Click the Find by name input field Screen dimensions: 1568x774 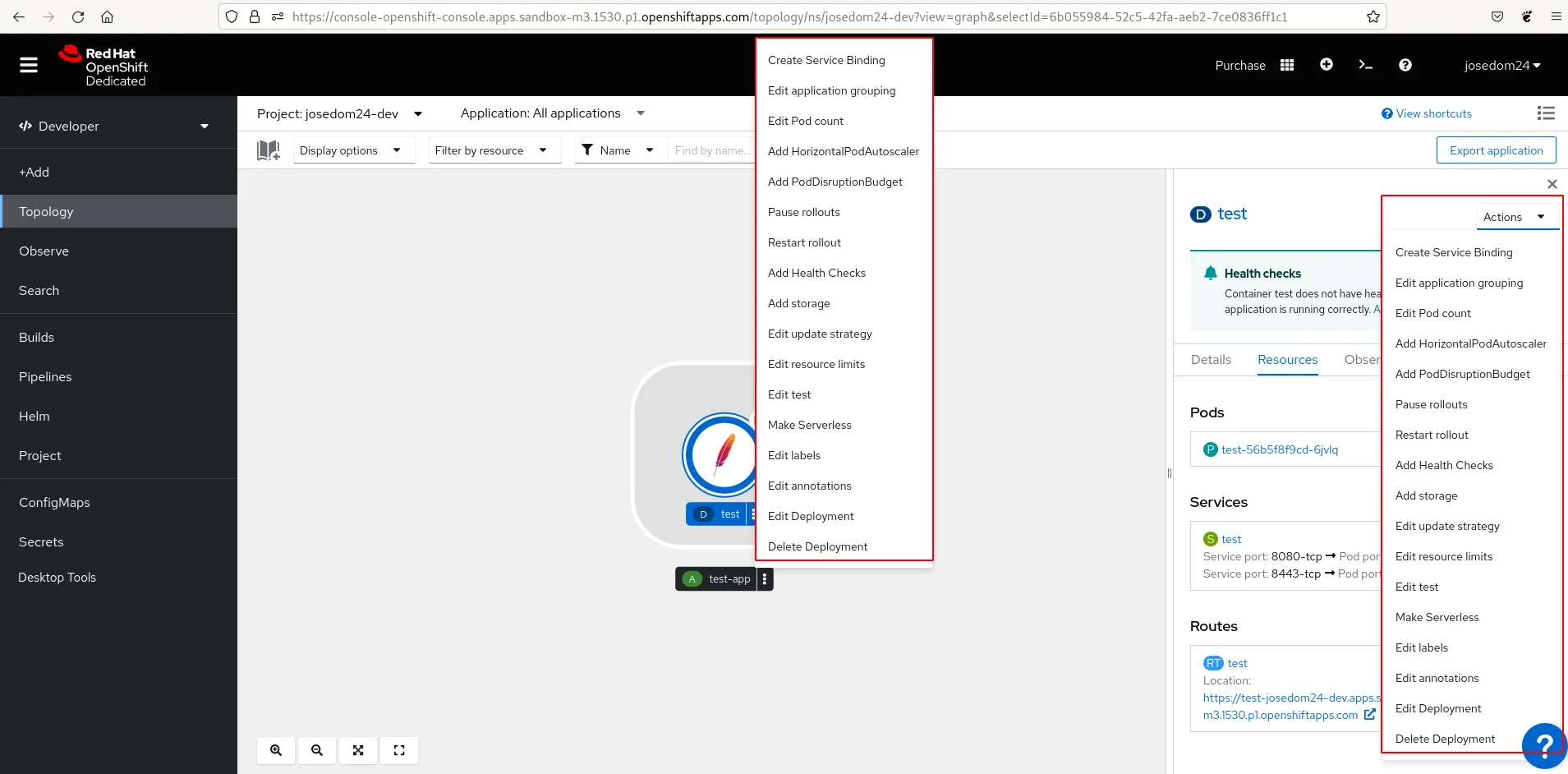point(710,150)
